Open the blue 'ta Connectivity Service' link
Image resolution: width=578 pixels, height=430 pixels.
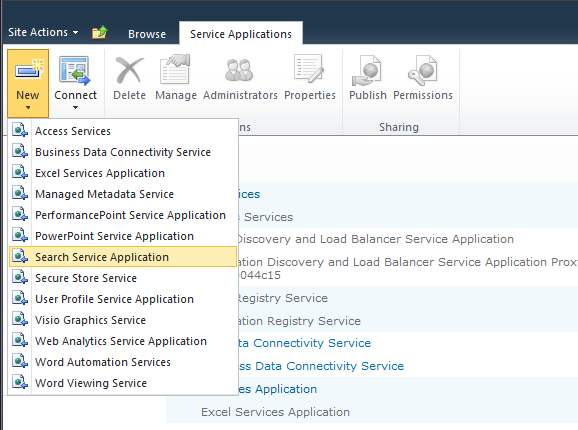point(304,343)
